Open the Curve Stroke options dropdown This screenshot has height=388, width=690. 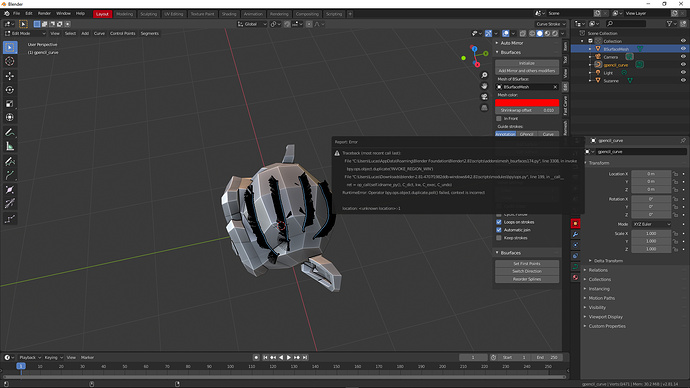coord(551,24)
